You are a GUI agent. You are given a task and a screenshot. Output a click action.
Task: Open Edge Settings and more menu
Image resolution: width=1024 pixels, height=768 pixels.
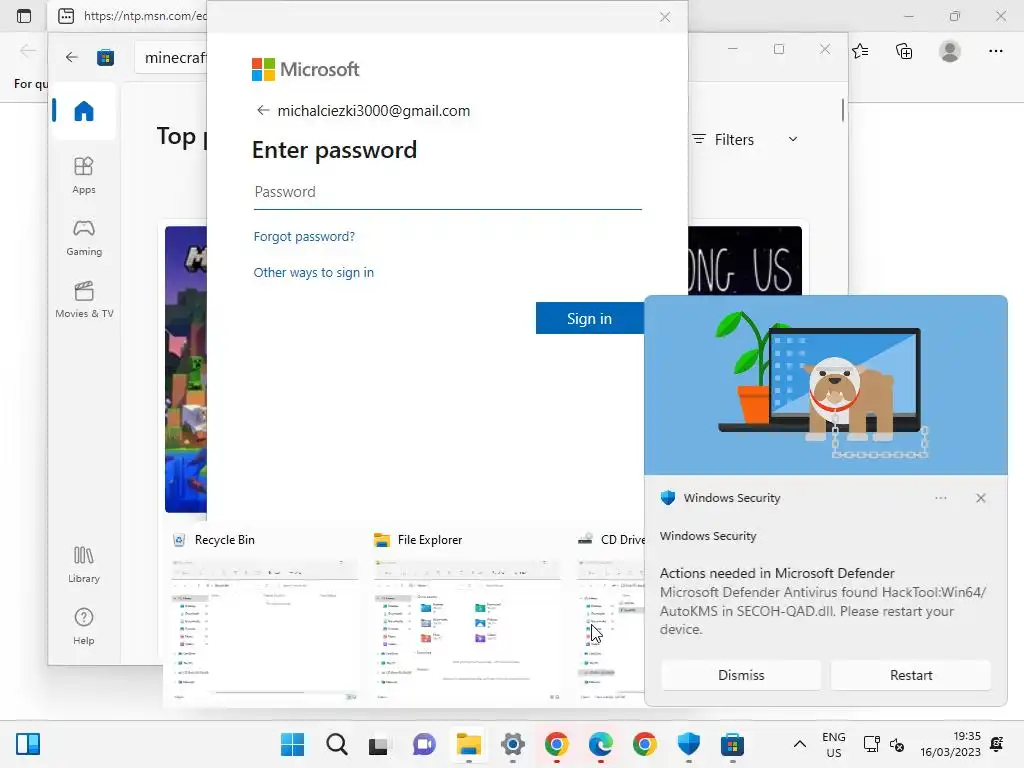[995, 51]
